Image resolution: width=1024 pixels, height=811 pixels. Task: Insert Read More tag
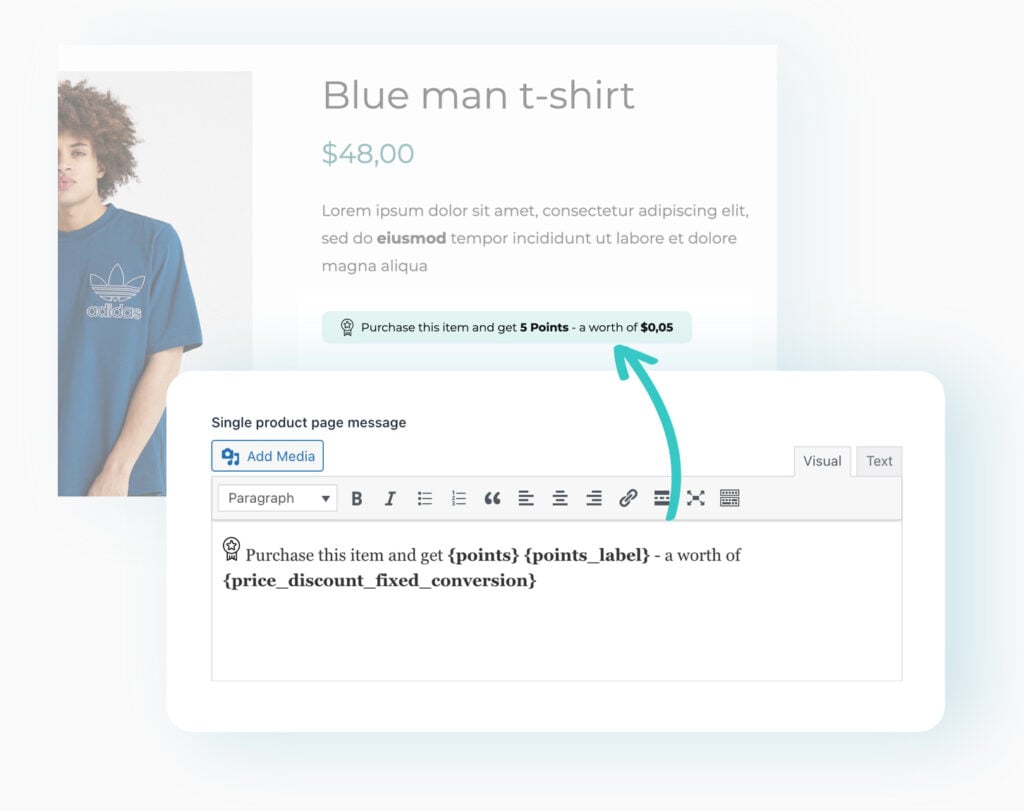[x=661, y=498]
